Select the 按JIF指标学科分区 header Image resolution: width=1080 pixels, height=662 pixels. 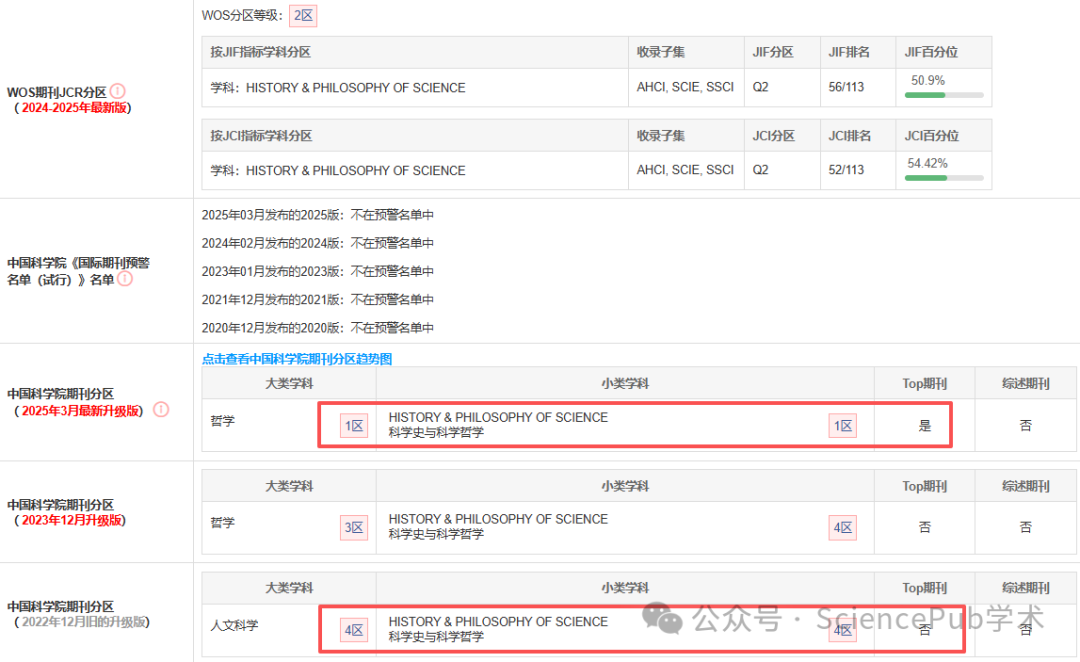[260, 52]
